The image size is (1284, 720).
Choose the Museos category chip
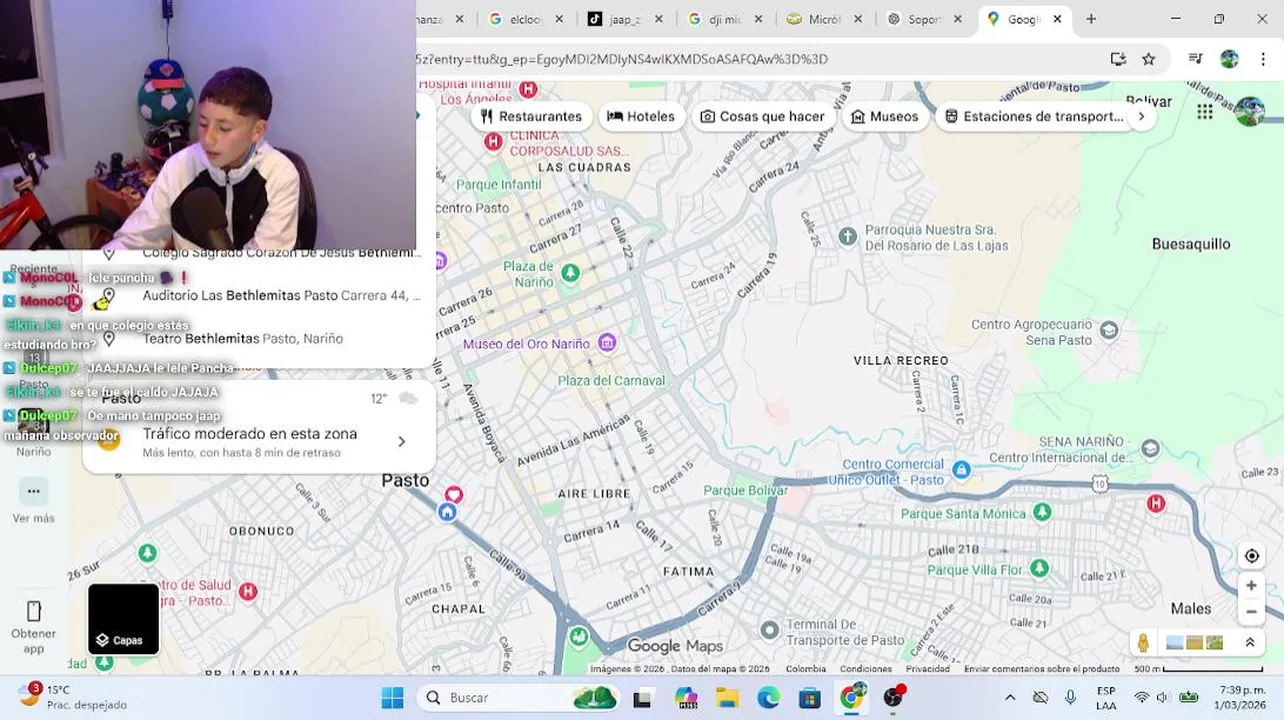coord(884,116)
